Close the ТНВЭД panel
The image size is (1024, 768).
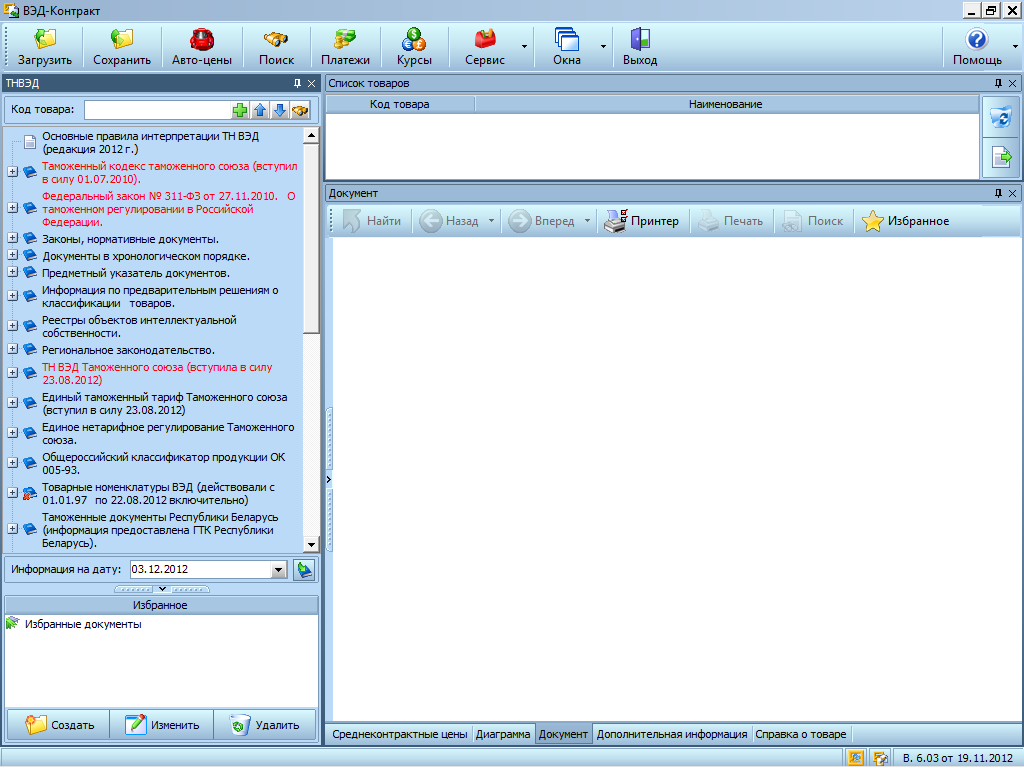coord(312,84)
